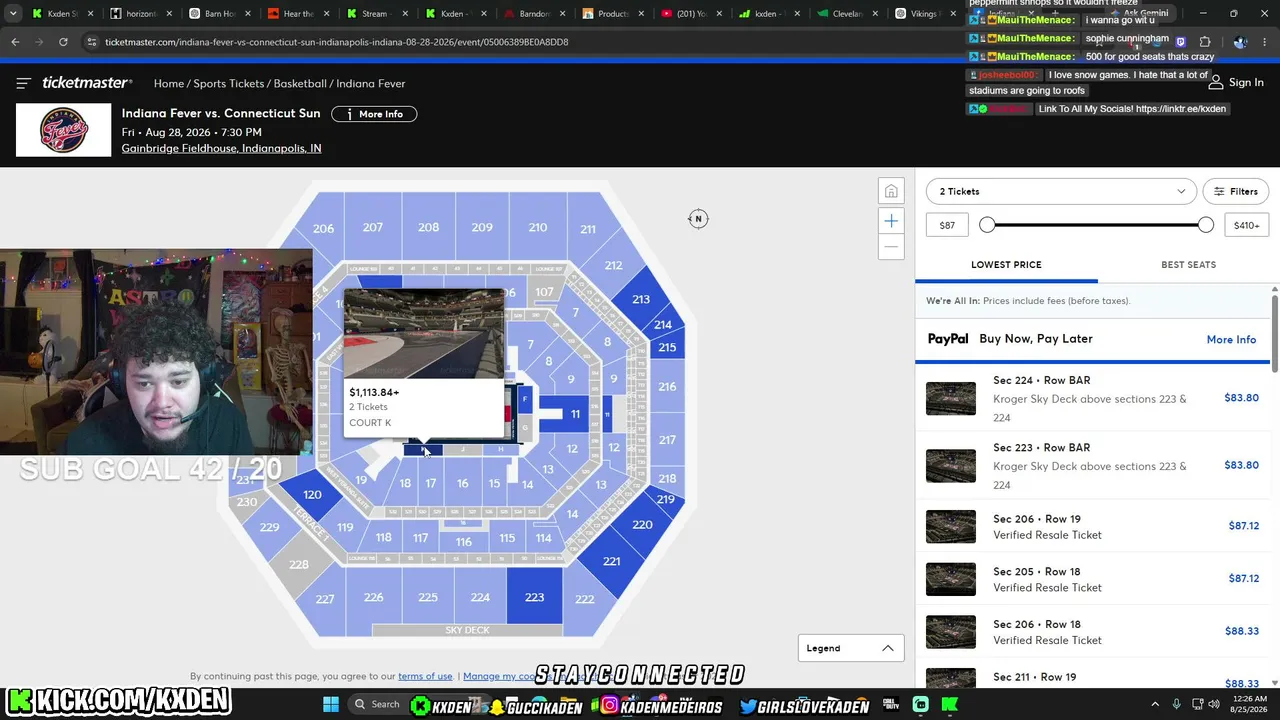Select section 220 on the seat map
Screen dimensions: 1280x720
(642, 524)
